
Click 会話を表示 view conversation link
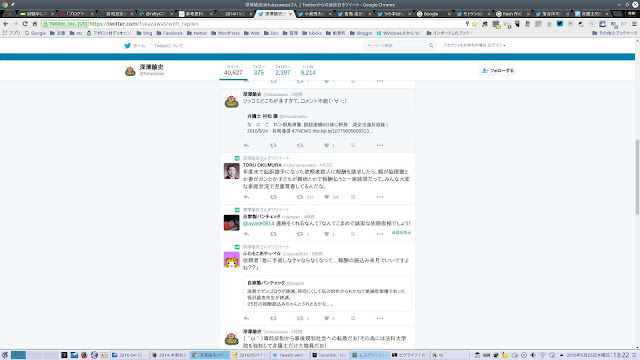pyautogui.click(x=401, y=233)
